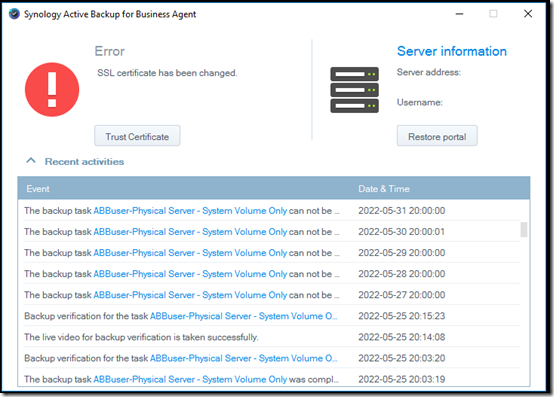This screenshot has width=554, height=397.
Task: Click the server rack icon
Action: (x=354, y=90)
